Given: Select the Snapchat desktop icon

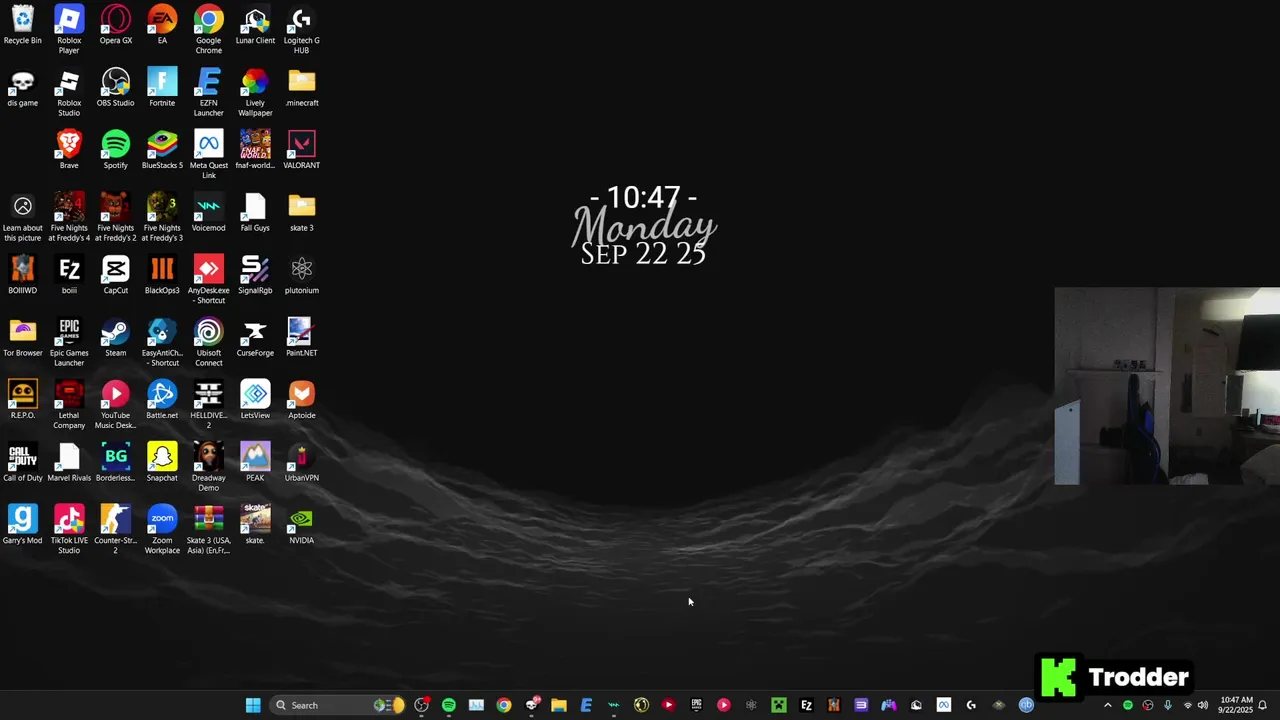Looking at the screenshot, I should tap(162, 463).
